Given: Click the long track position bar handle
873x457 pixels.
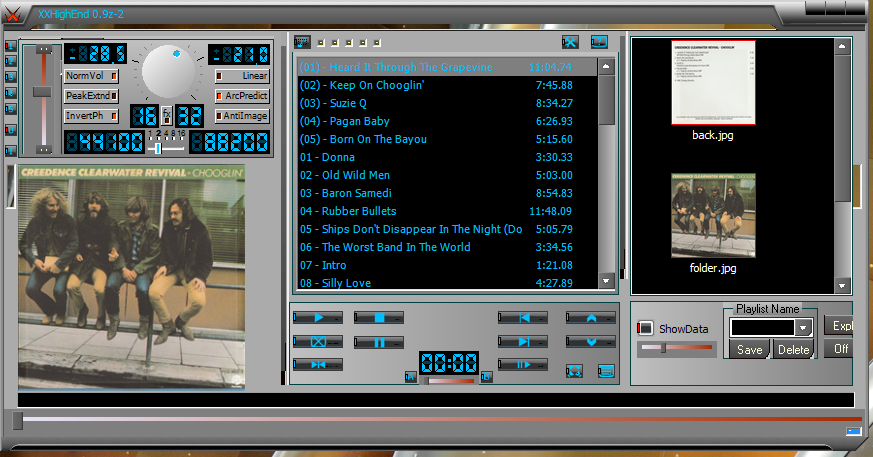Looking at the screenshot, I should tap(18, 420).
